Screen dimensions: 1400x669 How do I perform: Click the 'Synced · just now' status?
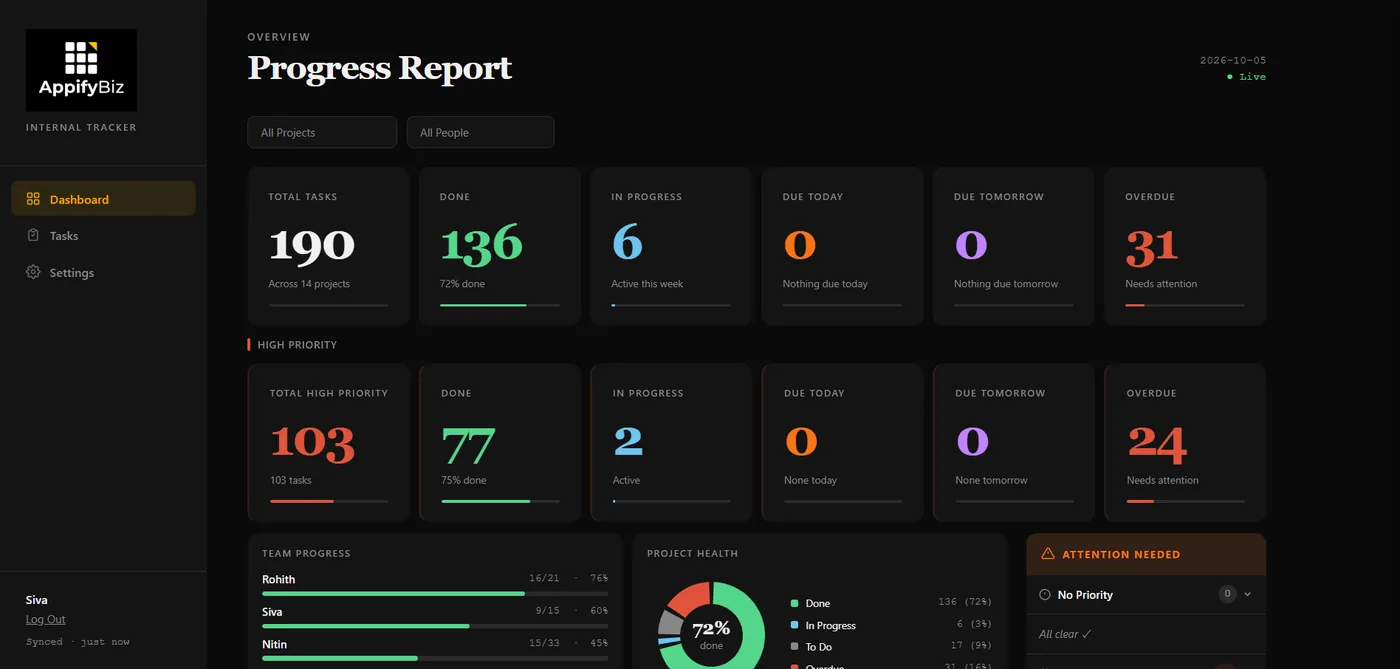click(78, 642)
